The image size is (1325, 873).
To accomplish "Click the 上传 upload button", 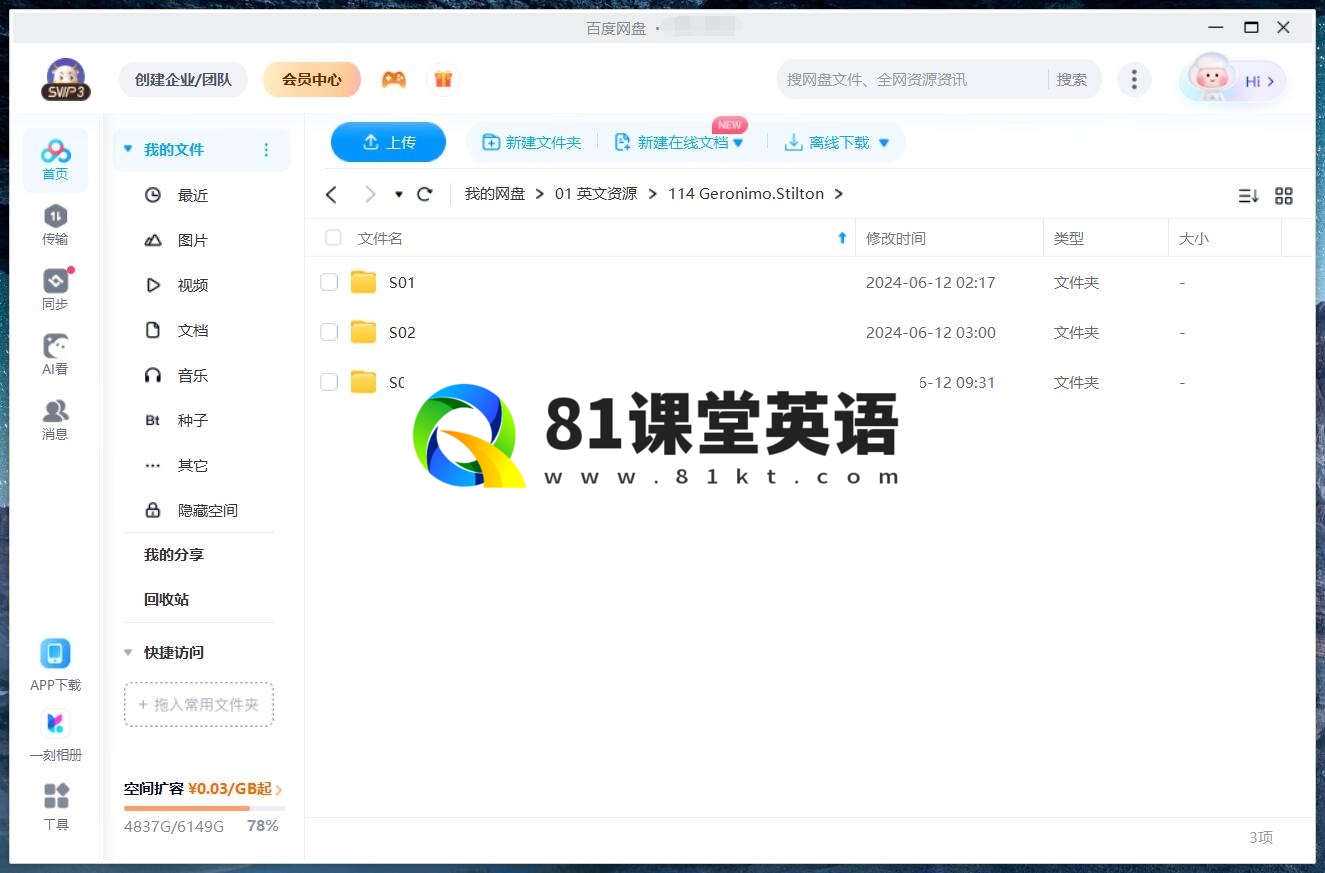I will (x=388, y=142).
